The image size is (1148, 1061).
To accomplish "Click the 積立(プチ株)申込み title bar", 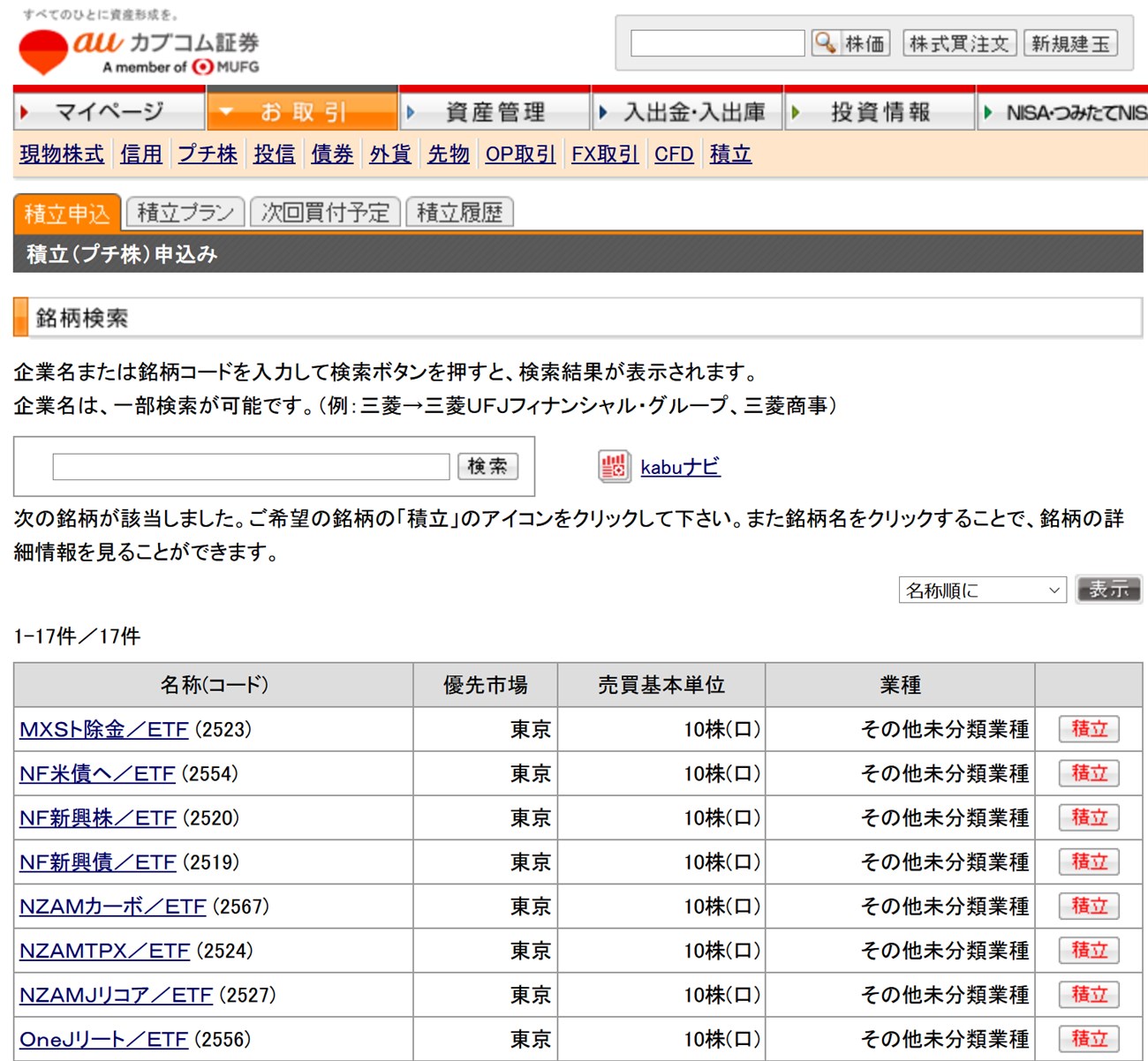I will coord(578,254).
